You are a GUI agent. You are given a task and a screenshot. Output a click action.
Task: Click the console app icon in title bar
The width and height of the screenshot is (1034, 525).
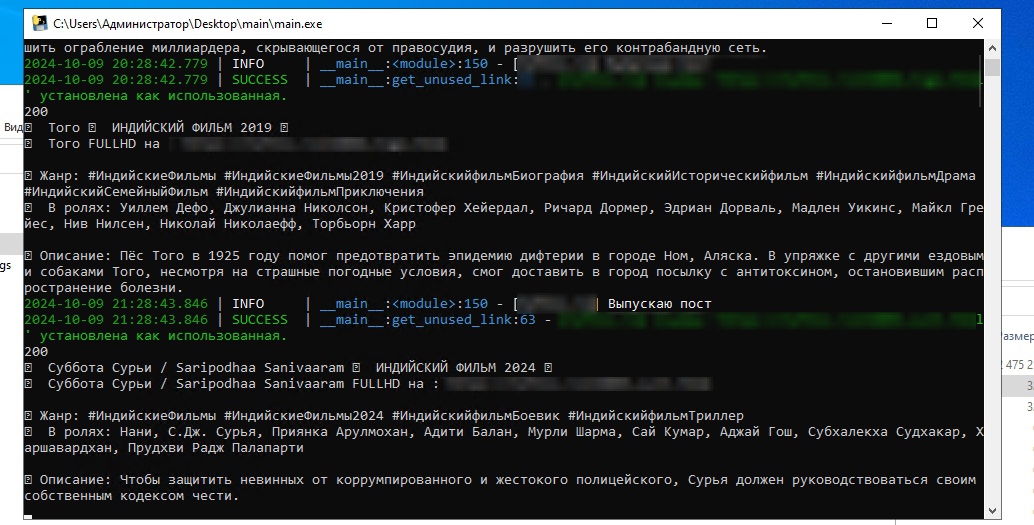tap(37, 22)
